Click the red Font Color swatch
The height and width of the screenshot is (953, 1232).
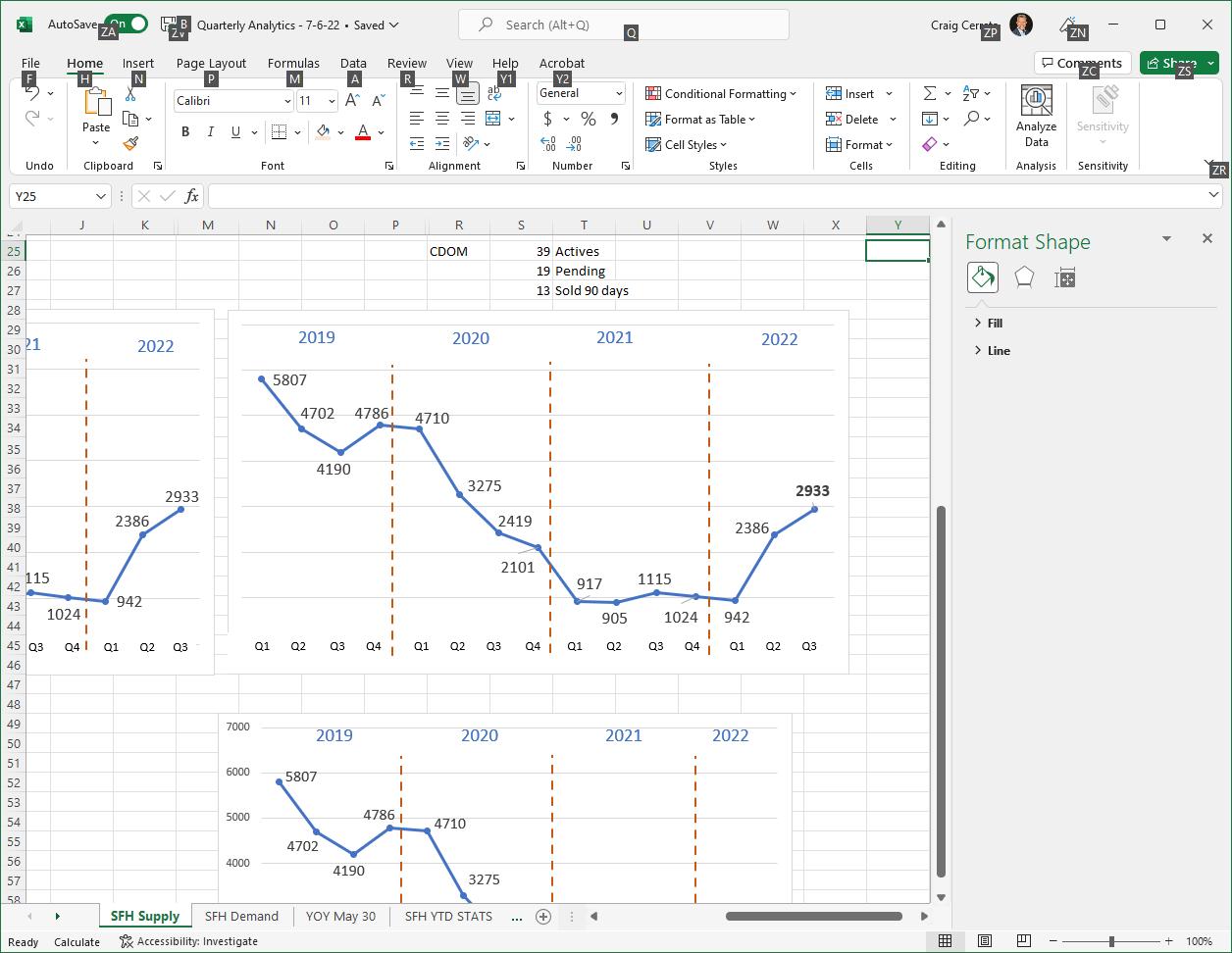363,131
